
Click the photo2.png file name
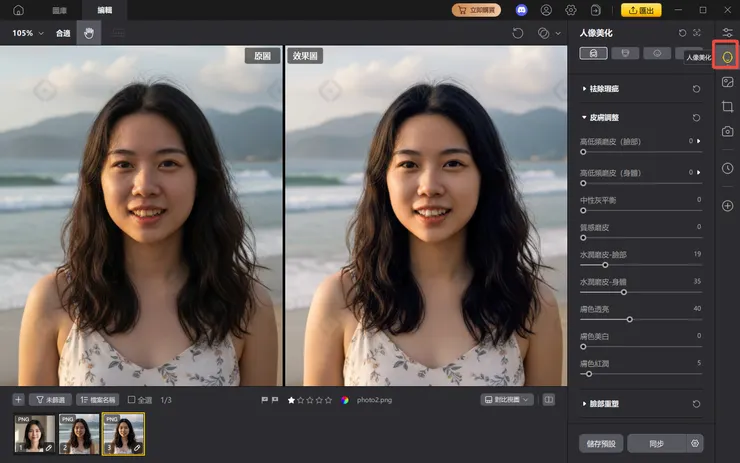(374, 400)
